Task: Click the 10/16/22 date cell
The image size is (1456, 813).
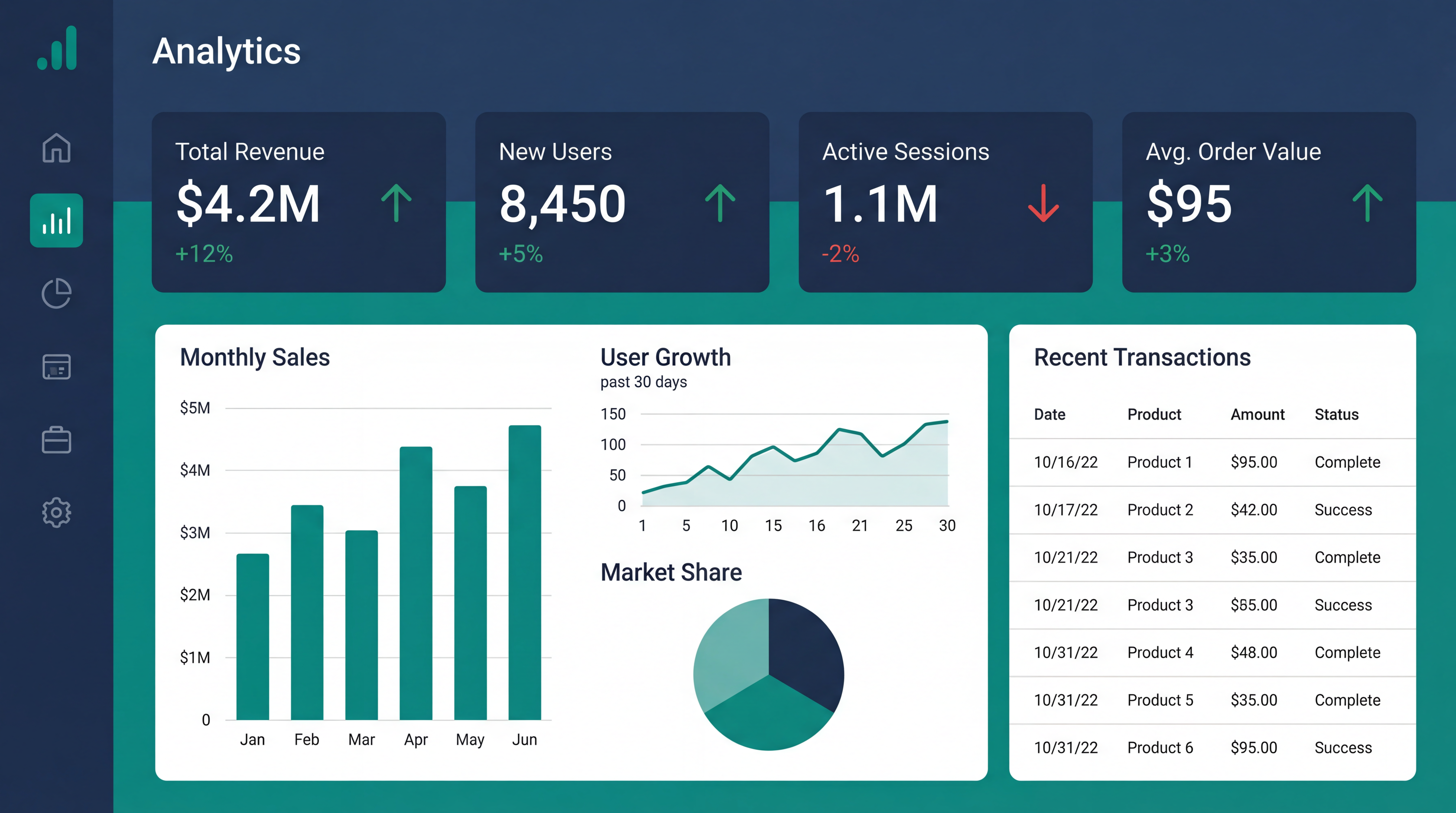Action: 1066,462
